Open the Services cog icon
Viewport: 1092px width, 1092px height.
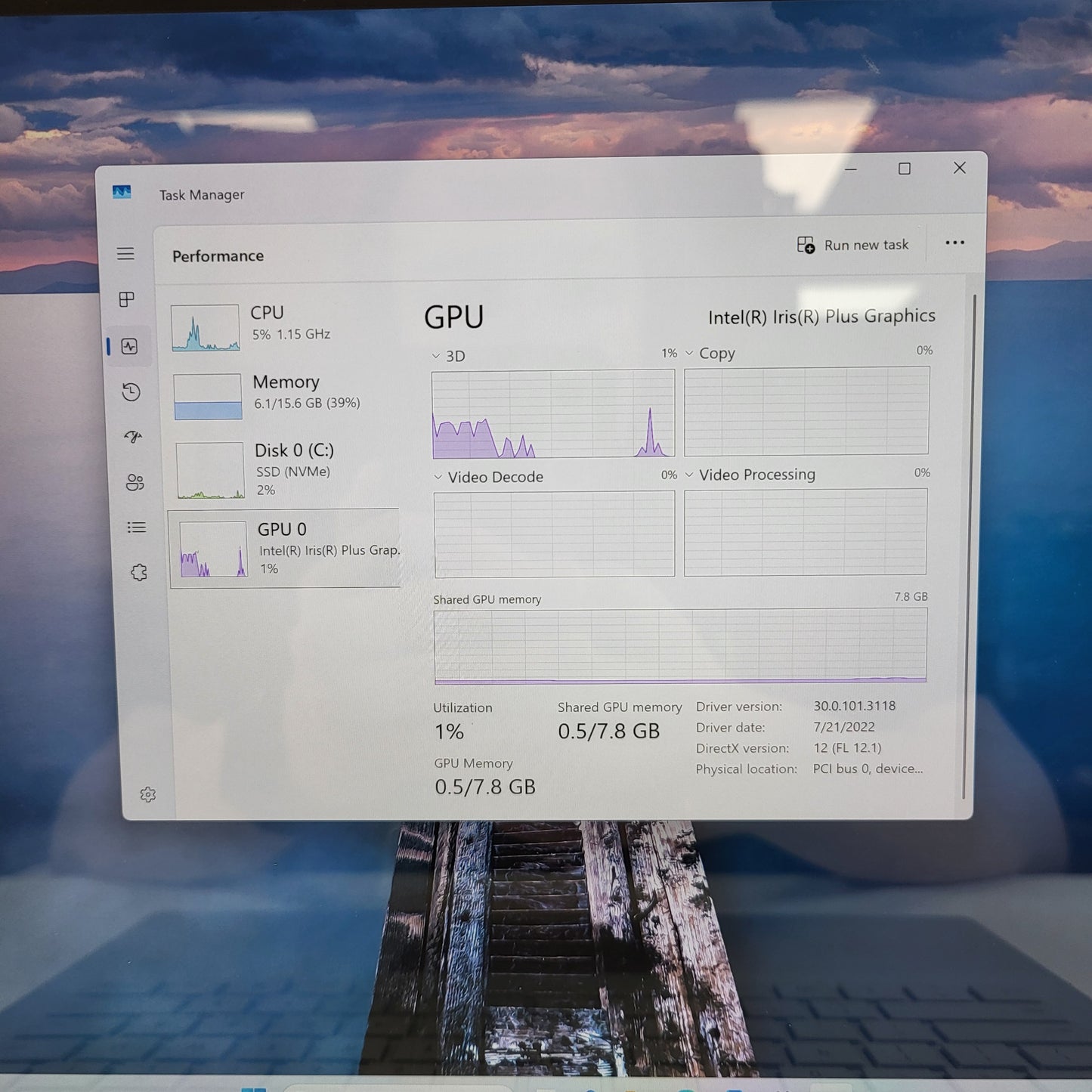click(x=138, y=572)
